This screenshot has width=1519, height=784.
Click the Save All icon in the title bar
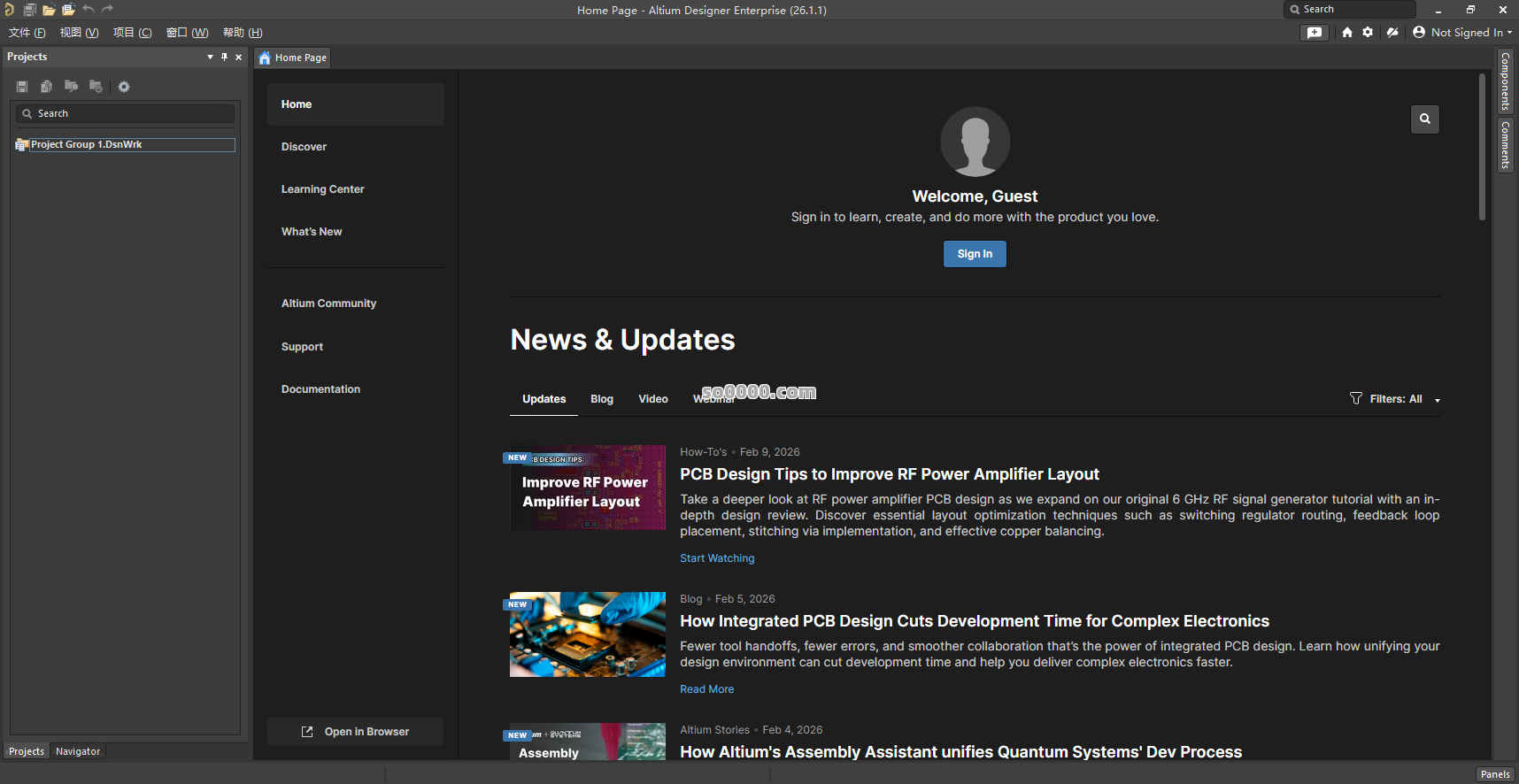(x=29, y=10)
